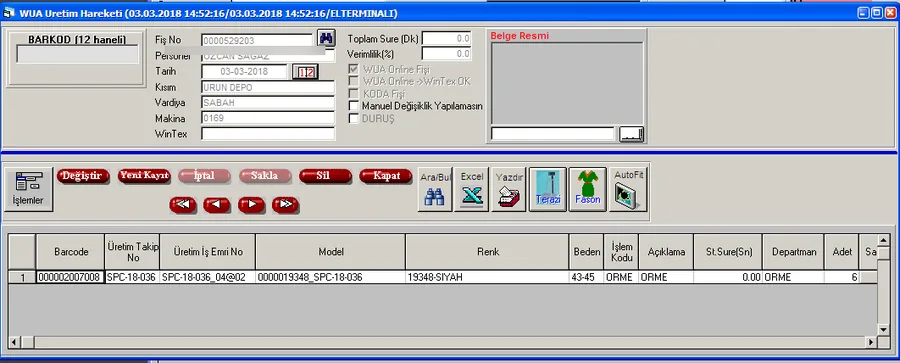Click the Açıklama column header
The height and width of the screenshot is (363, 900).
pyautogui.click(x=666, y=252)
